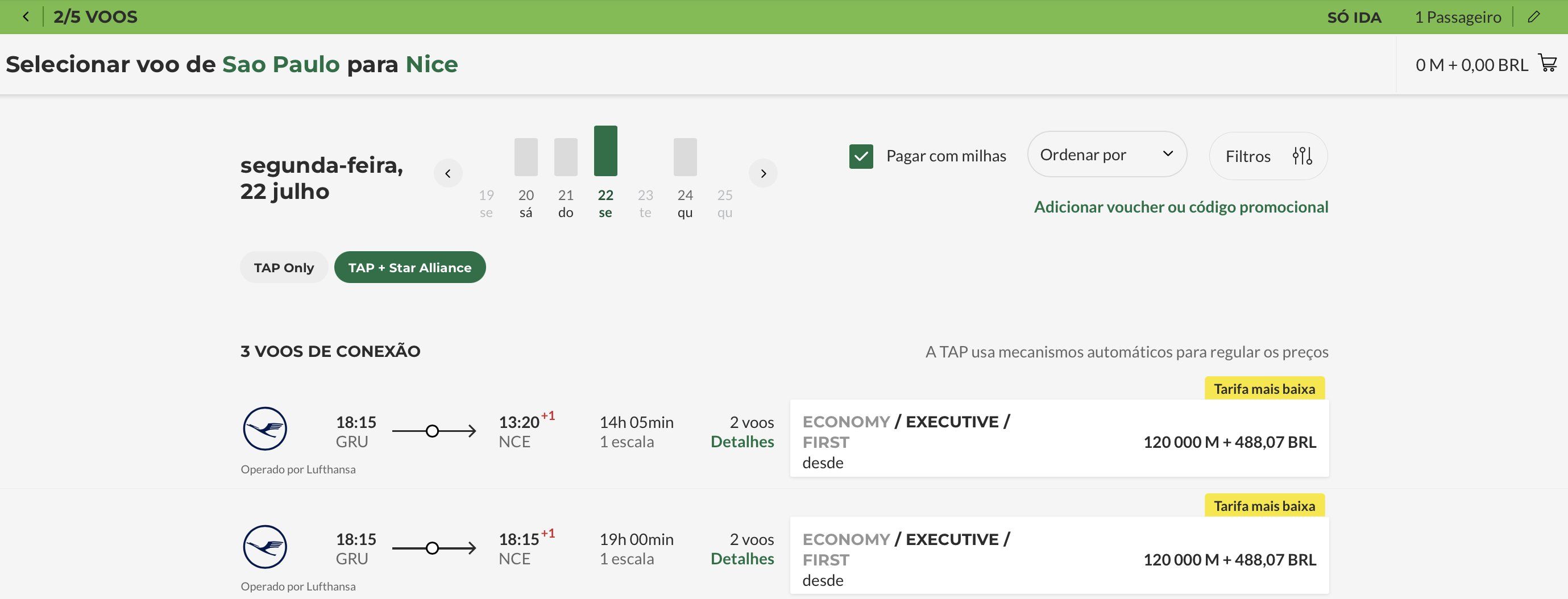
Task: Select date 21 do in the calendar
Action: click(566, 203)
